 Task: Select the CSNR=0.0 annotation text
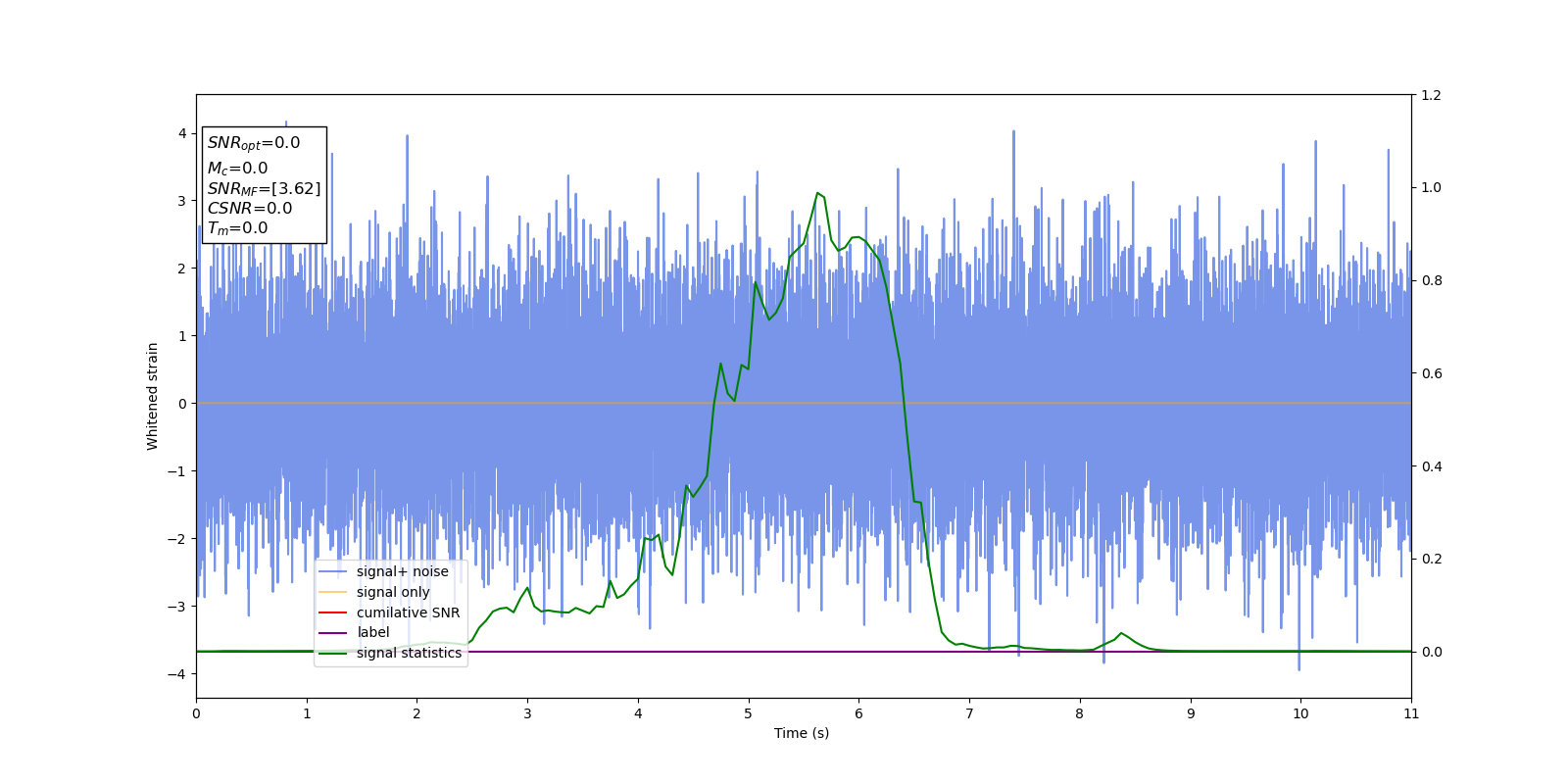(x=249, y=209)
